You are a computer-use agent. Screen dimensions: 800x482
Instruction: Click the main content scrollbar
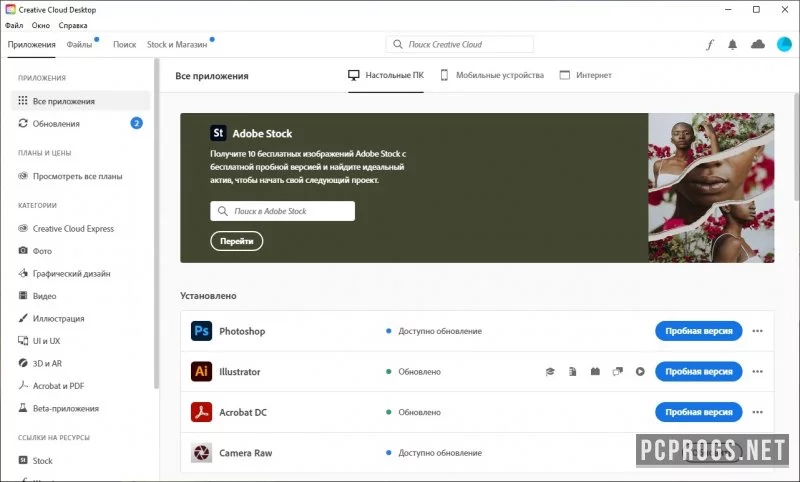click(x=797, y=146)
